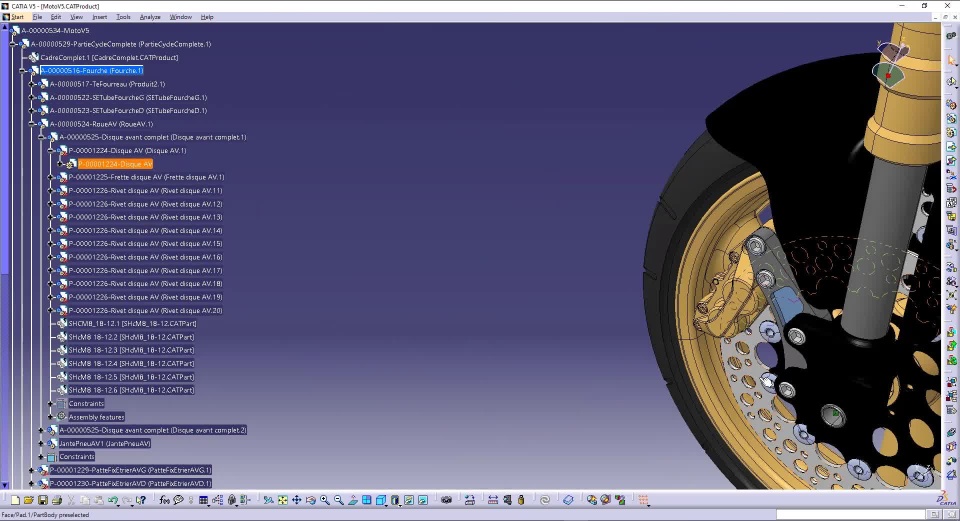Click the Undo arrow icon
This screenshot has width=960, height=521.
click(113, 500)
